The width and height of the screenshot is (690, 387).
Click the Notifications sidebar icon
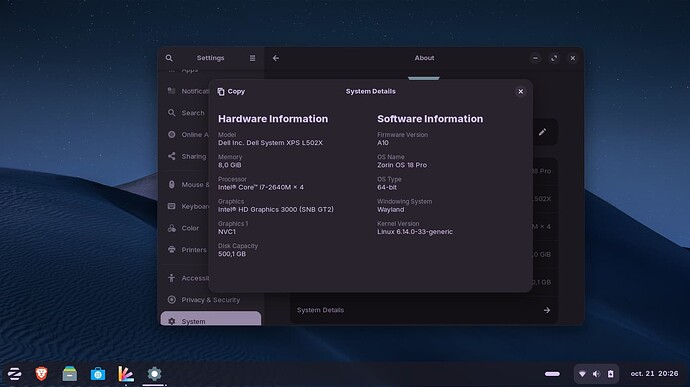[172, 91]
